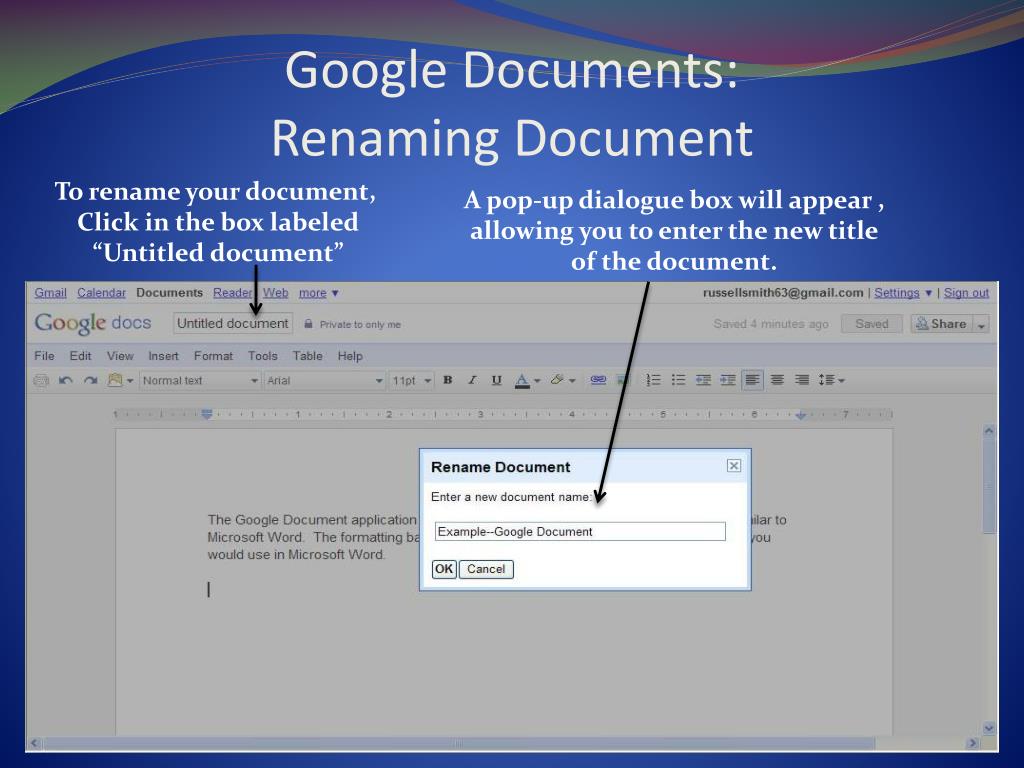Click OK in Rename Document dialog
1024x768 pixels.
point(444,569)
